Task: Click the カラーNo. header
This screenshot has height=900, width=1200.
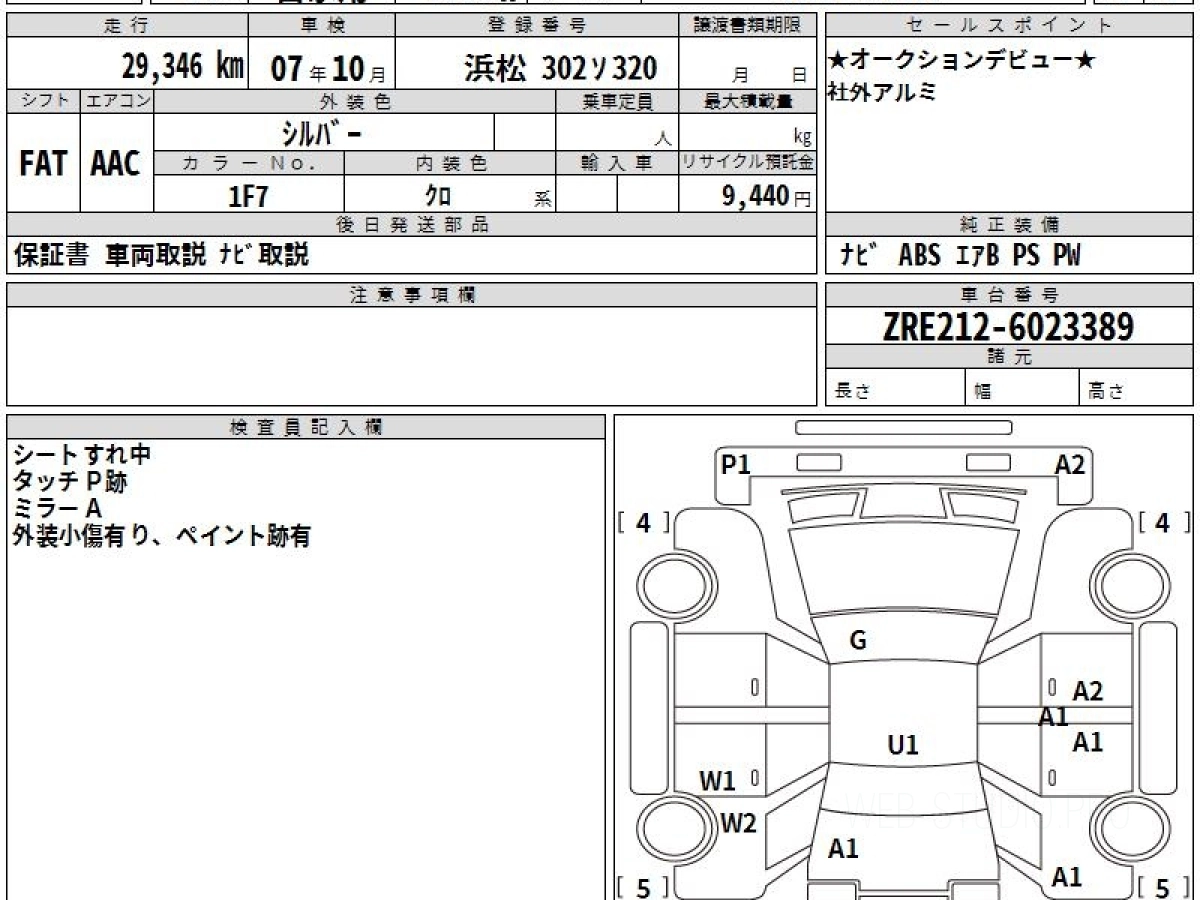Action: 249,163
